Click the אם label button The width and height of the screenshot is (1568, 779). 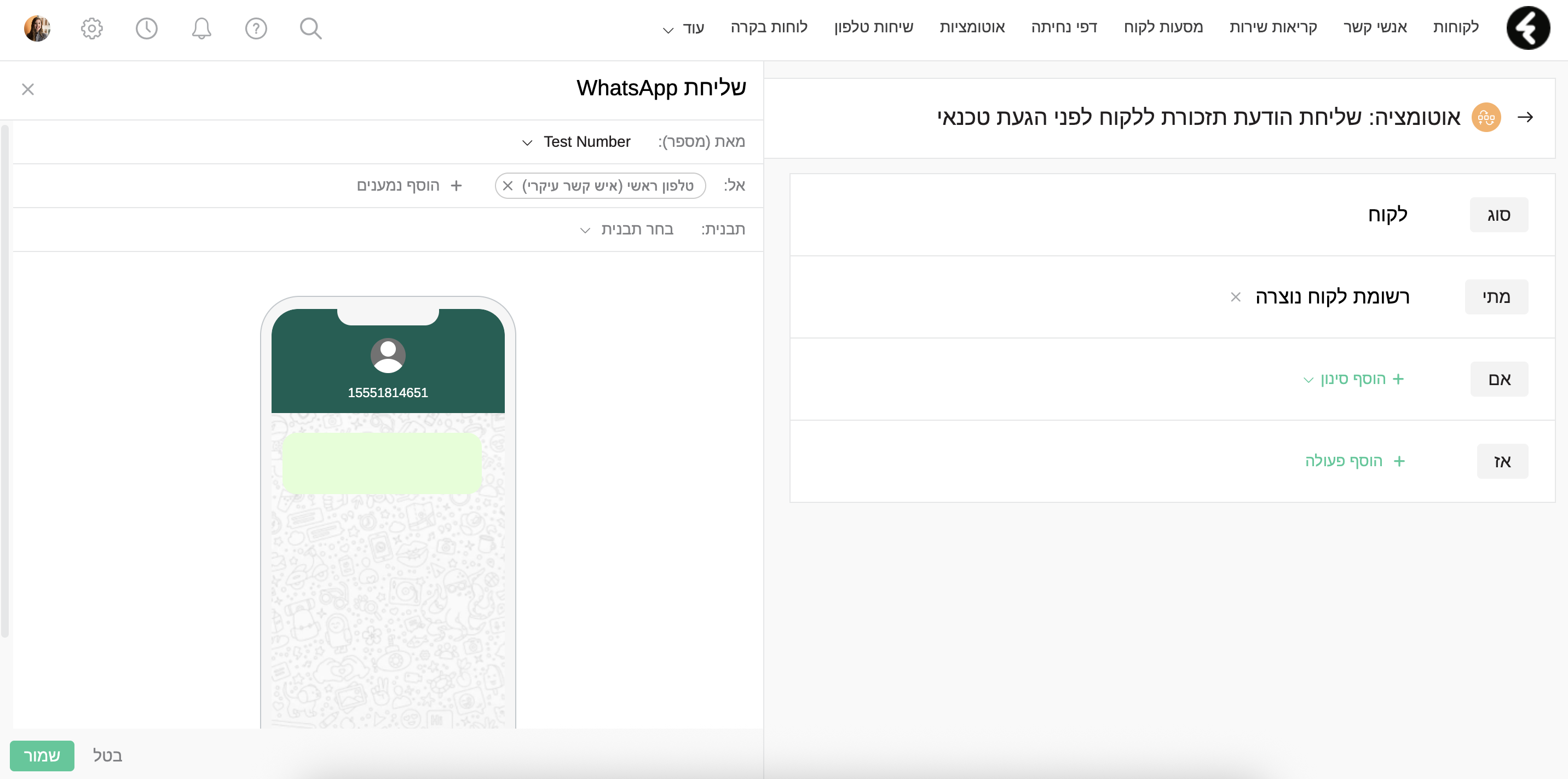coord(1499,380)
